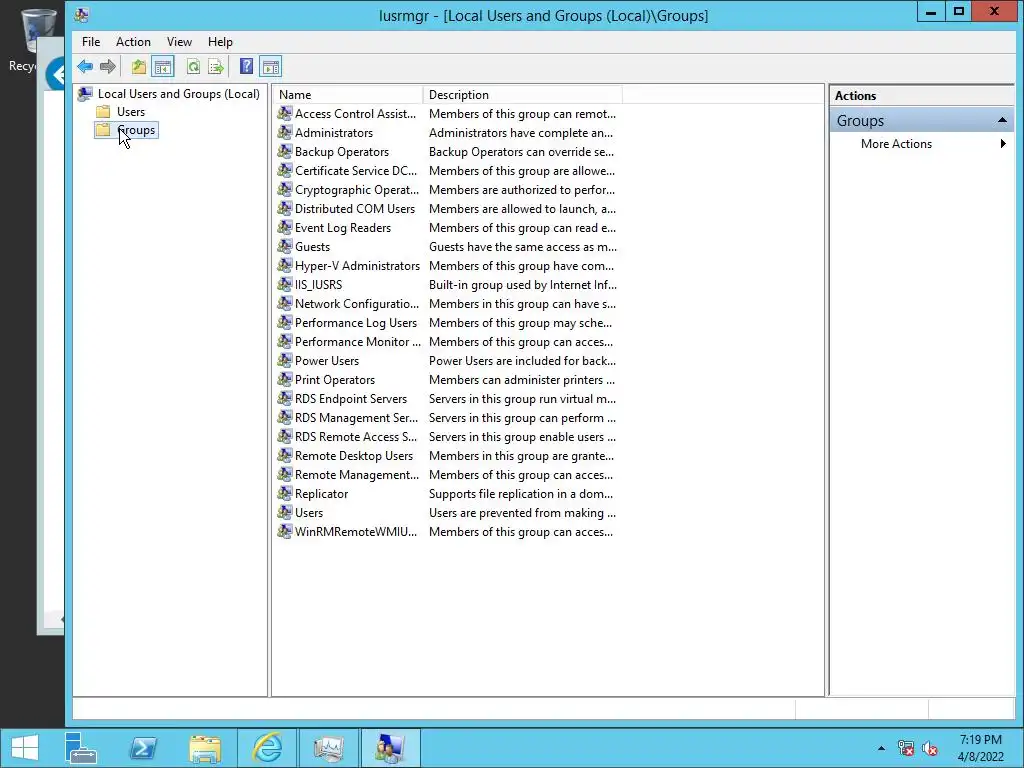Viewport: 1024px width, 768px height.
Task: Launch PowerShell from the taskbar
Action: 143,748
